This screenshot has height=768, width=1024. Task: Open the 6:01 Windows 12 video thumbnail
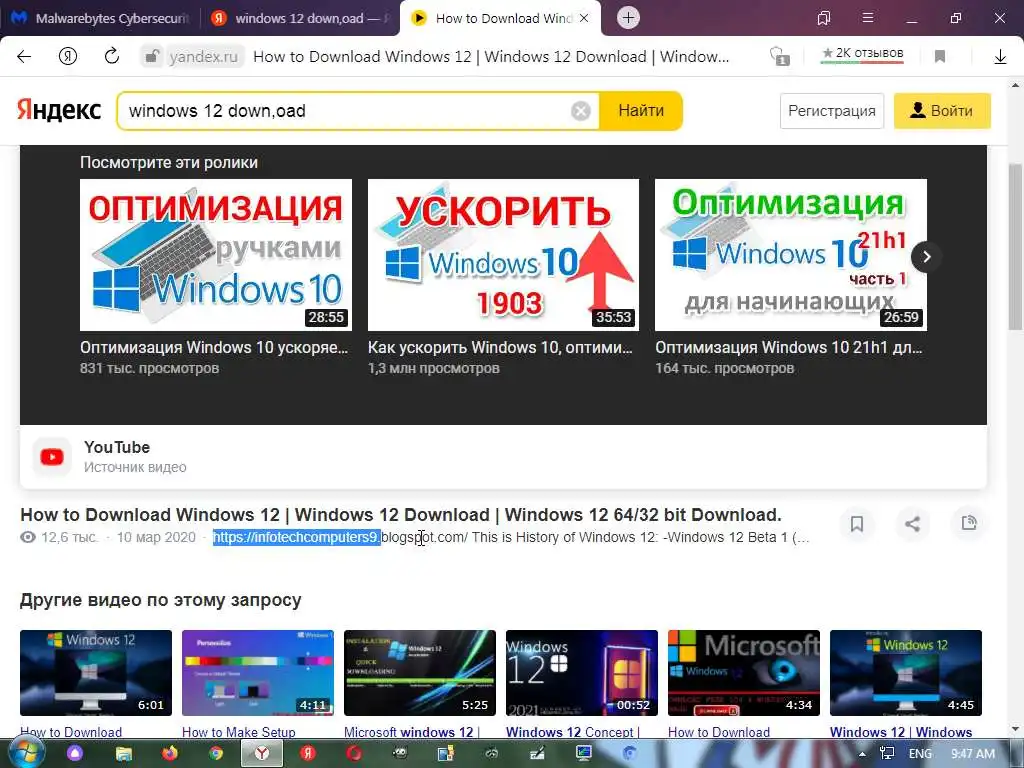96,673
